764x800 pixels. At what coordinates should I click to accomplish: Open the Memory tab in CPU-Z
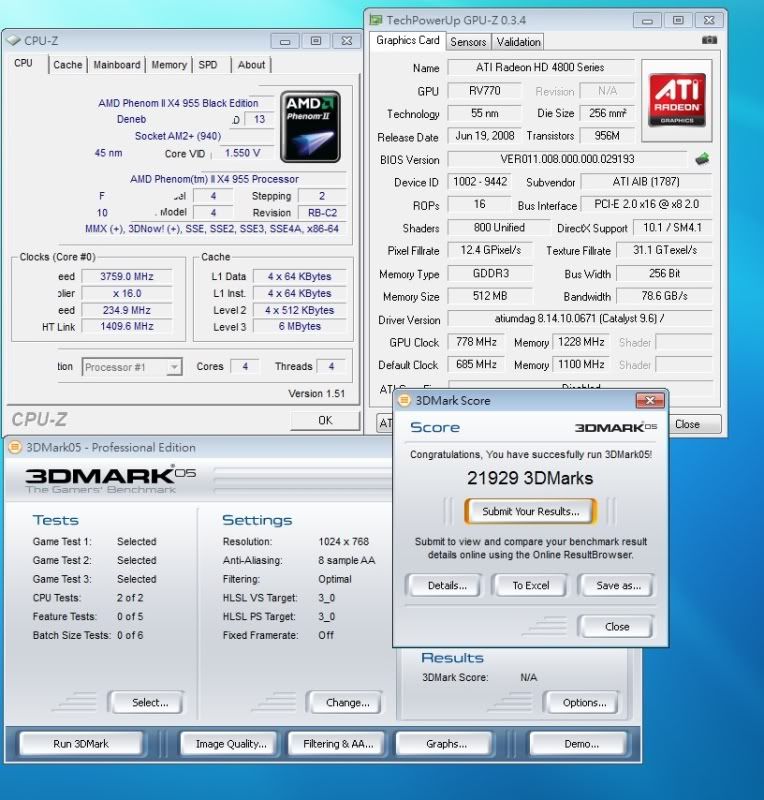(x=169, y=65)
